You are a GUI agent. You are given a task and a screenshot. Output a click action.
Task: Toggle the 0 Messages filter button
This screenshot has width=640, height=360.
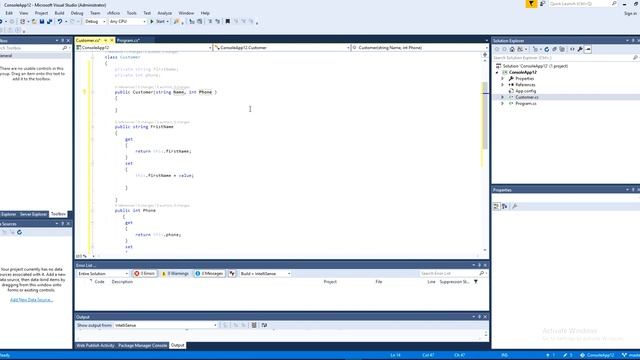(209, 273)
